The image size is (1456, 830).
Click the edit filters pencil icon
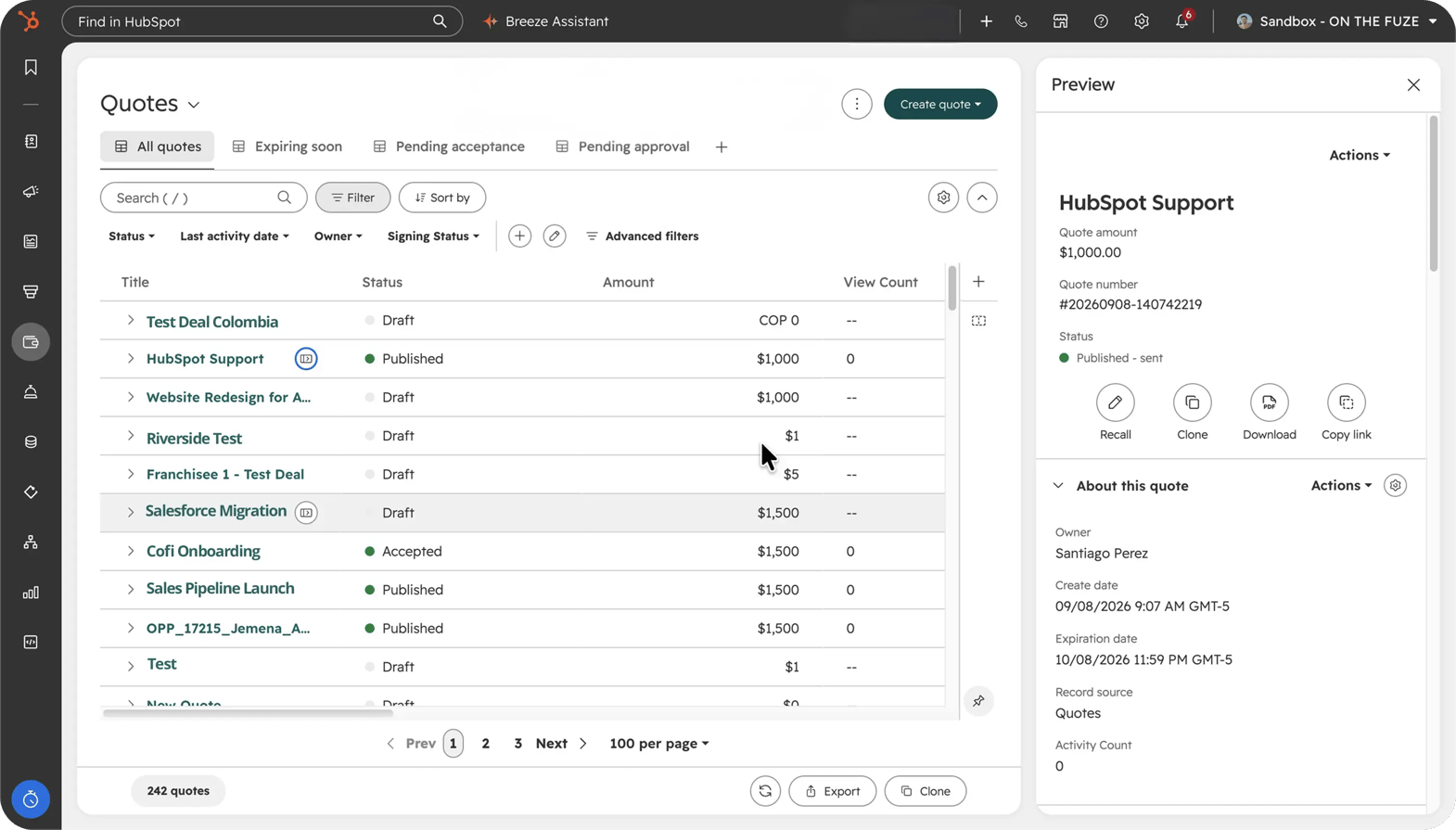click(555, 236)
